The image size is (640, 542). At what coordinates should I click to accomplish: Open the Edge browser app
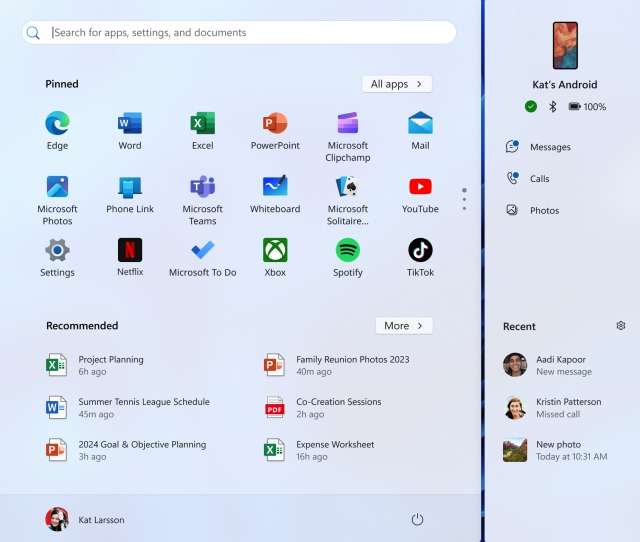coord(57,131)
